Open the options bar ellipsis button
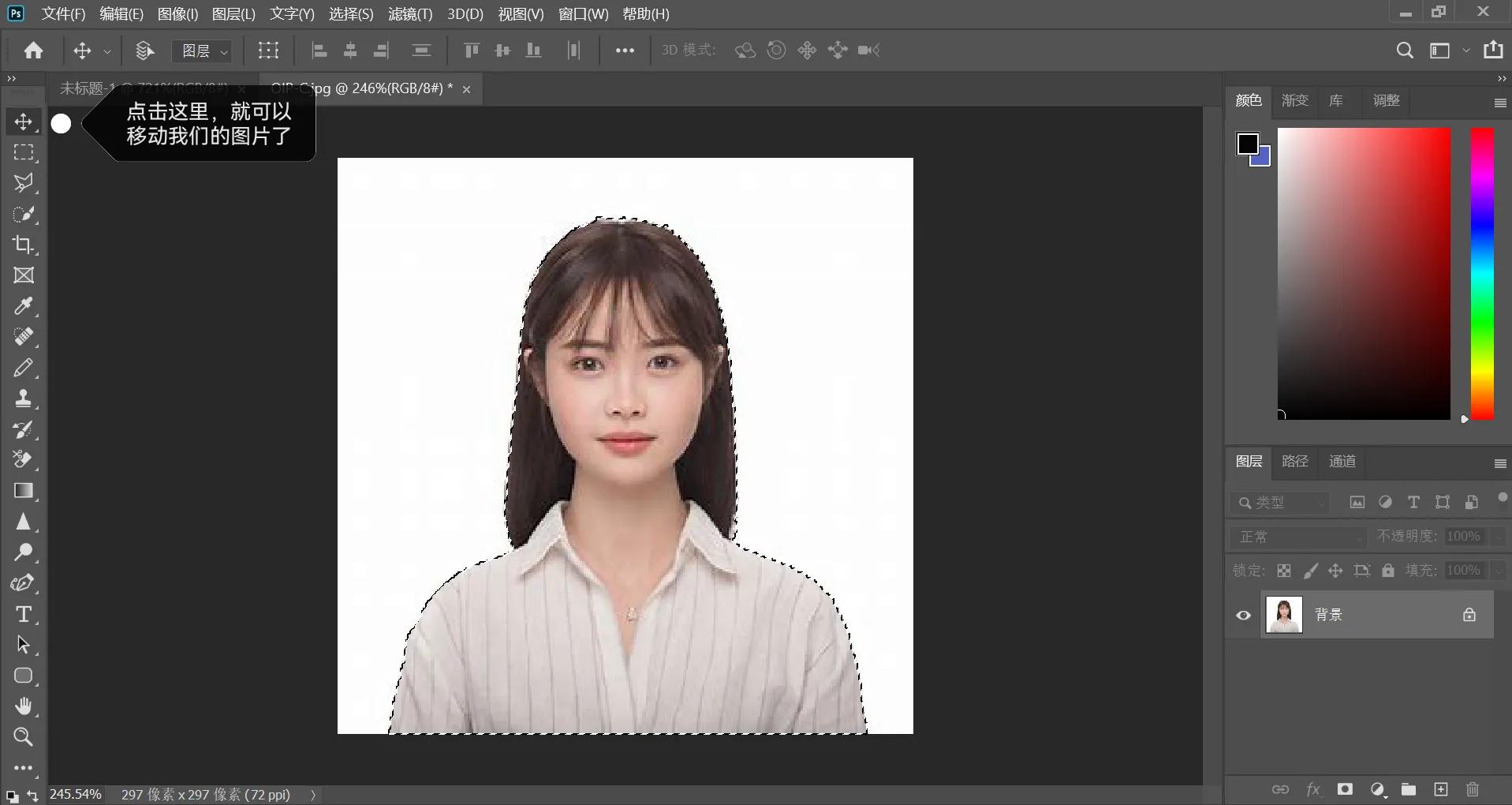1512x805 pixels. coord(625,50)
